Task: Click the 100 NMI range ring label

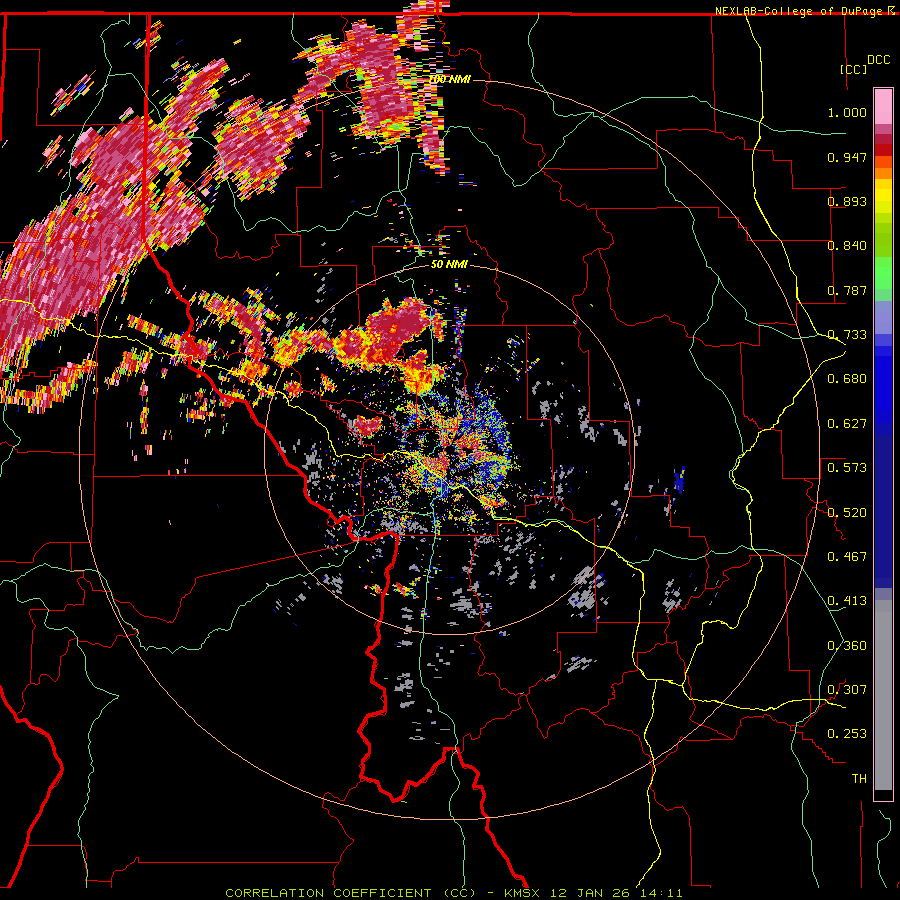Action: pos(449,79)
